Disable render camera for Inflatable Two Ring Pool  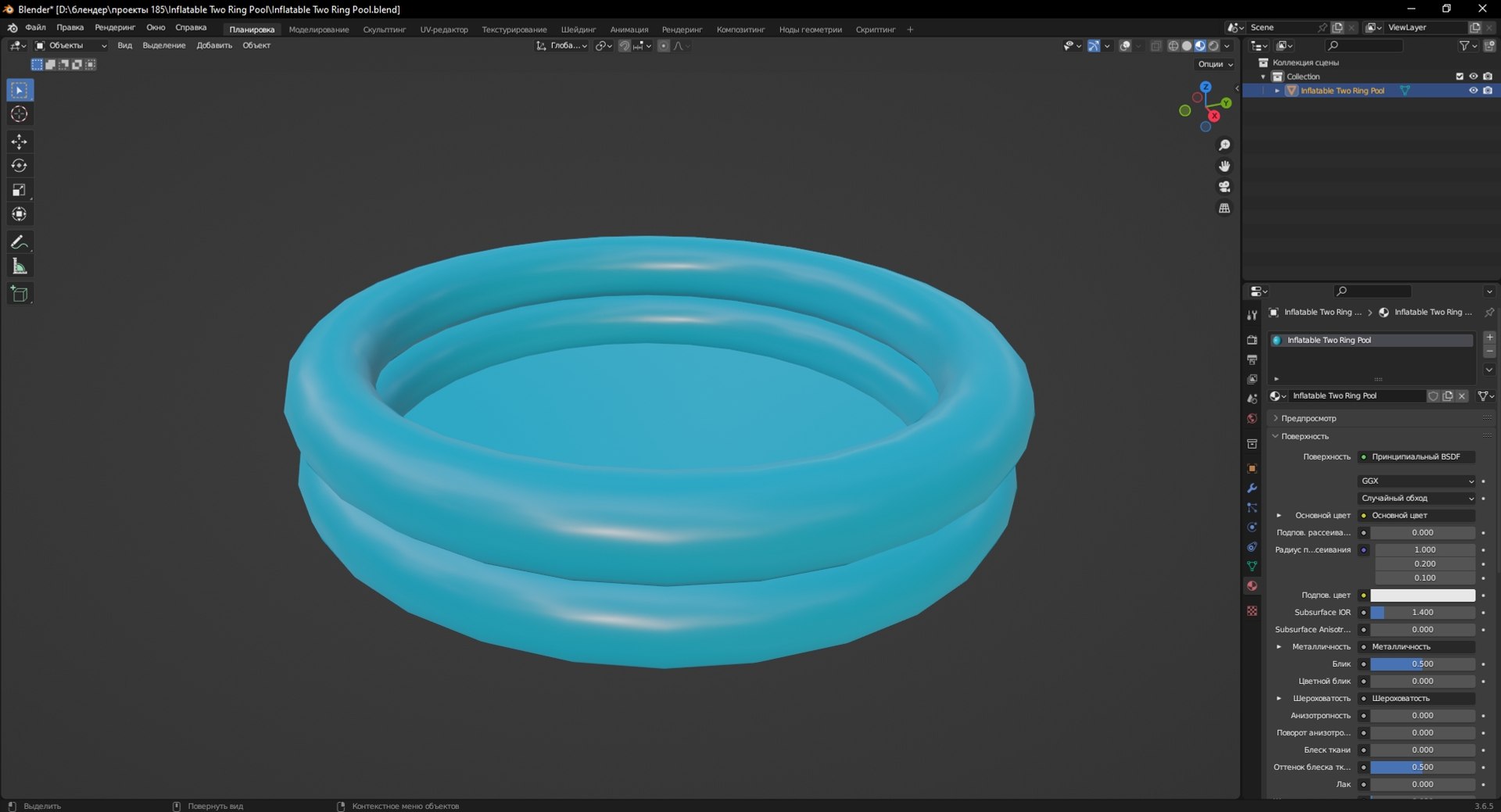[1488, 91]
